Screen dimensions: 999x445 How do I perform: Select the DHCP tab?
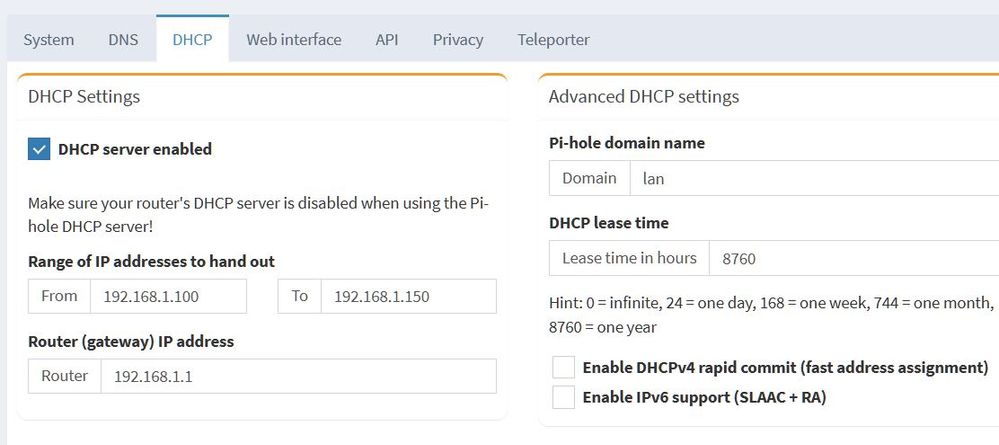(192, 40)
